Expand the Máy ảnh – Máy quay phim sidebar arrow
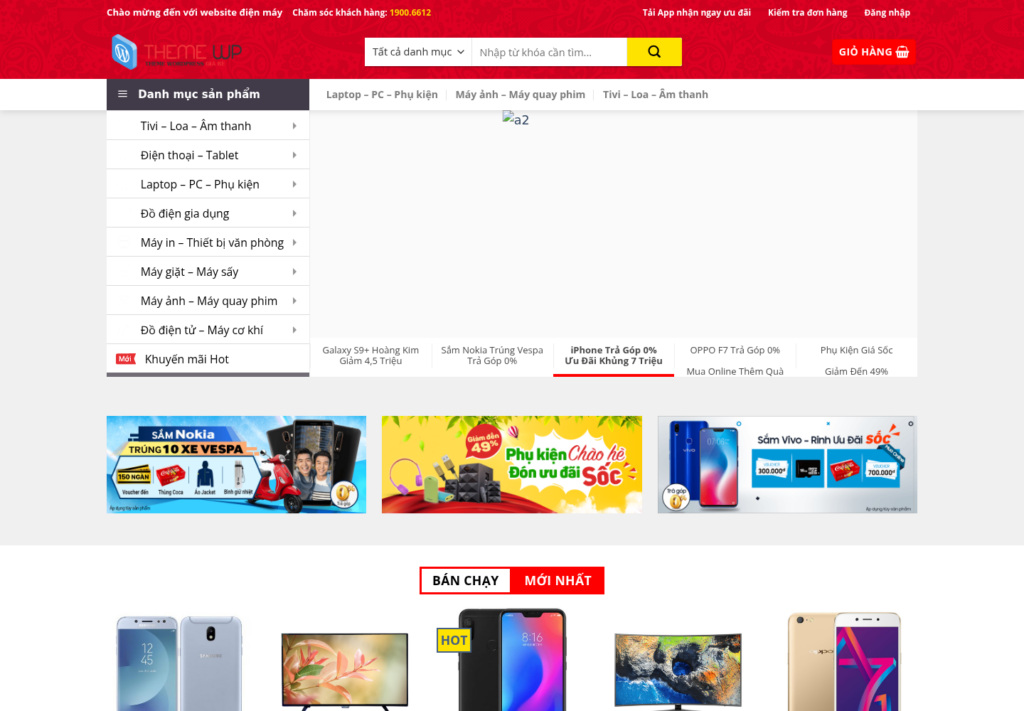1024x711 pixels. coord(295,301)
